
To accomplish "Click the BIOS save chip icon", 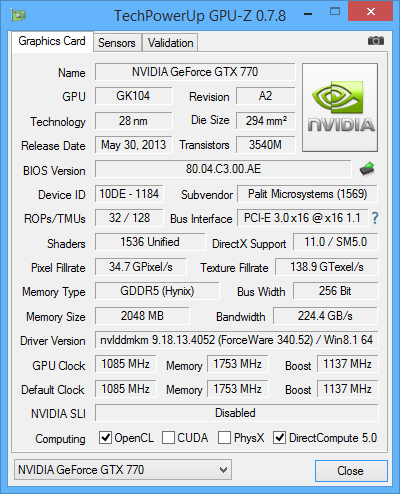I will click(367, 169).
